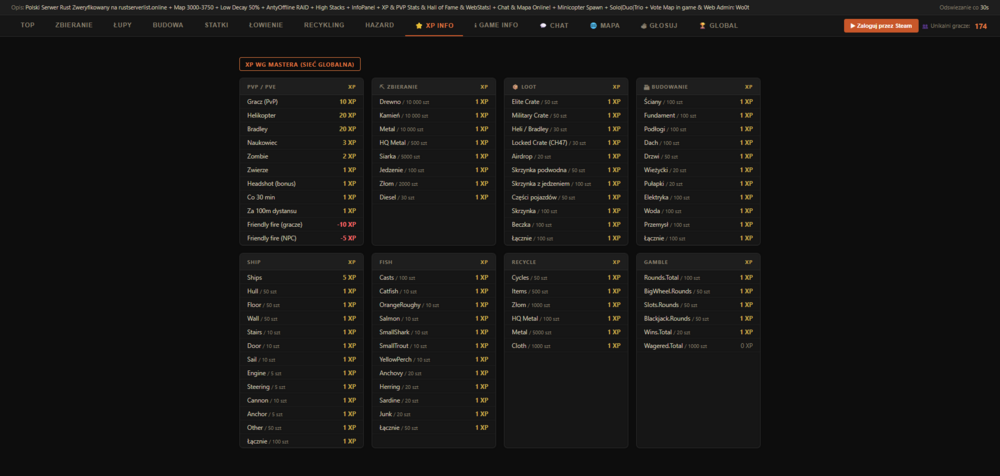Click the building icon in the BUDOWANIE panel header
This screenshot has width=1000, height=476.
click(x=647, y=87)
